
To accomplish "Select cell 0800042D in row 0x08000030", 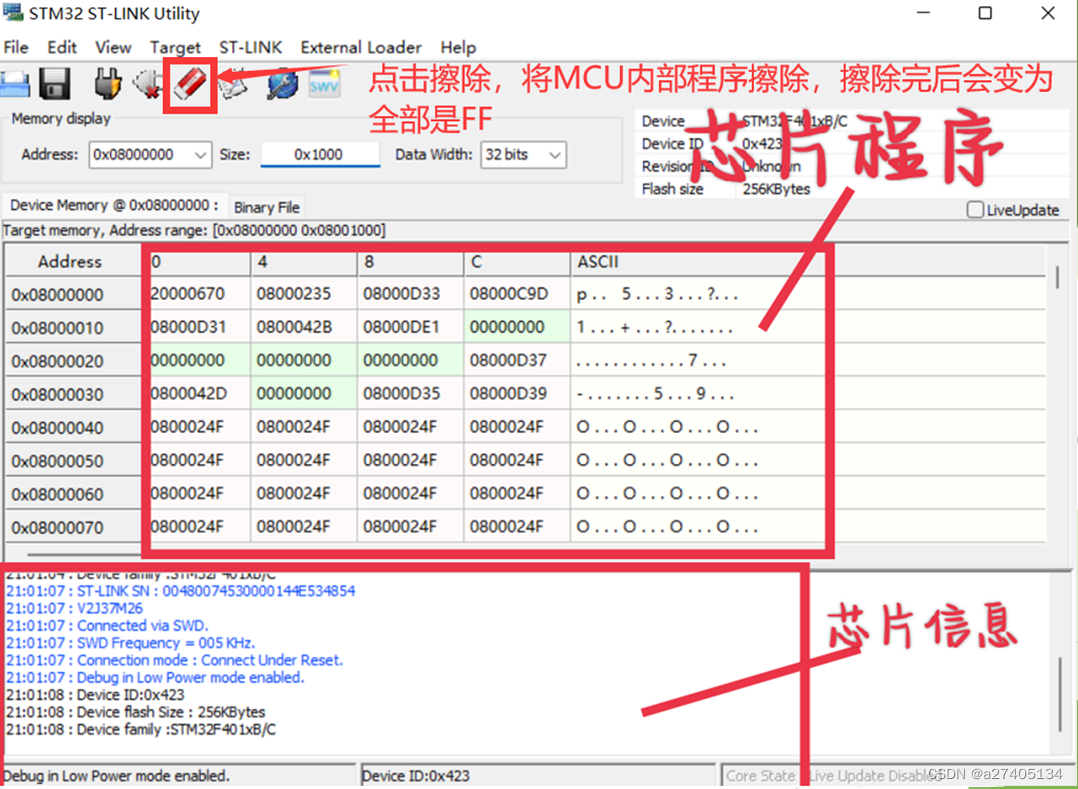I will click(196, 394).
